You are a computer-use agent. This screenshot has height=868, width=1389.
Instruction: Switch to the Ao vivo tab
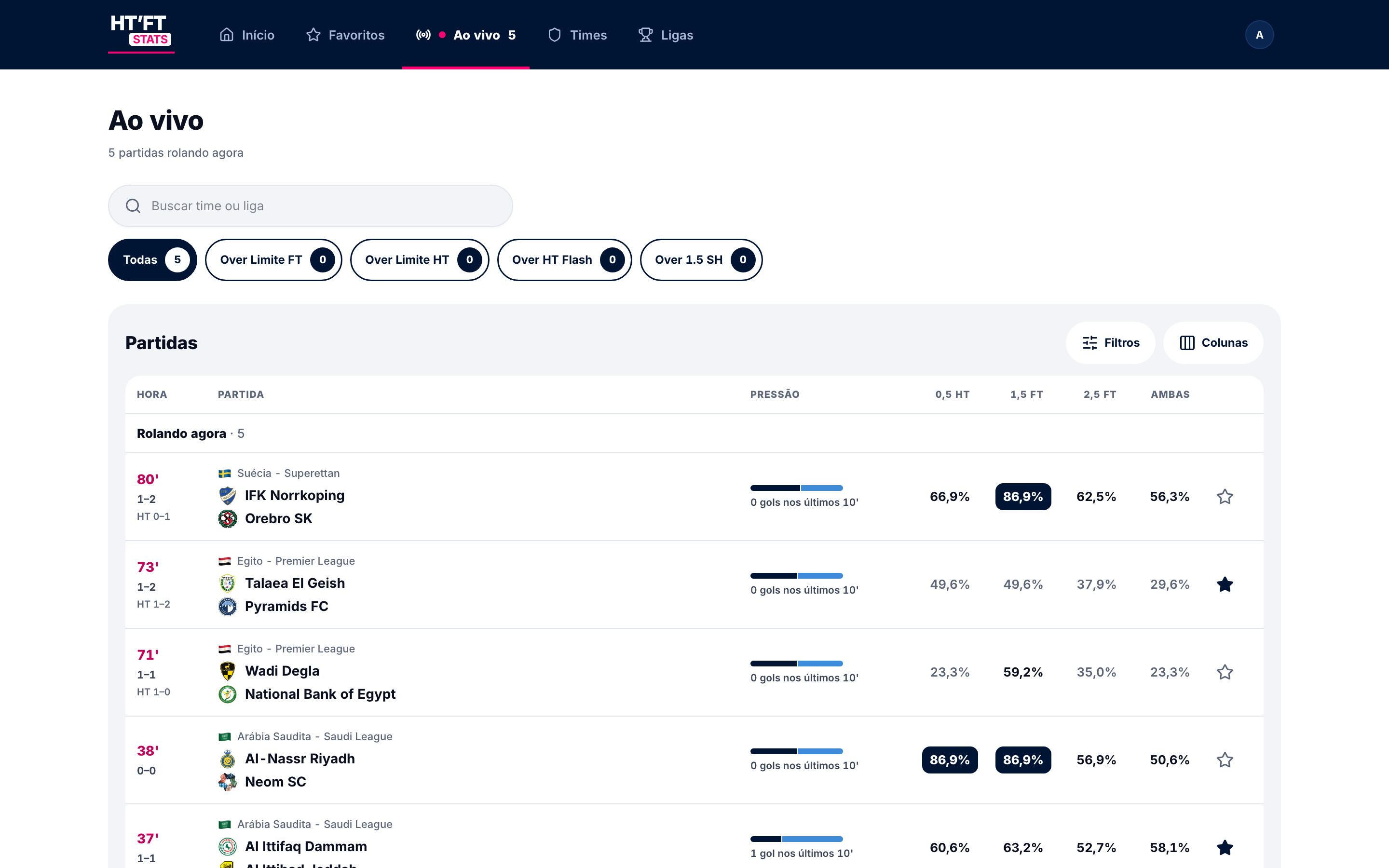coord(465,35)
